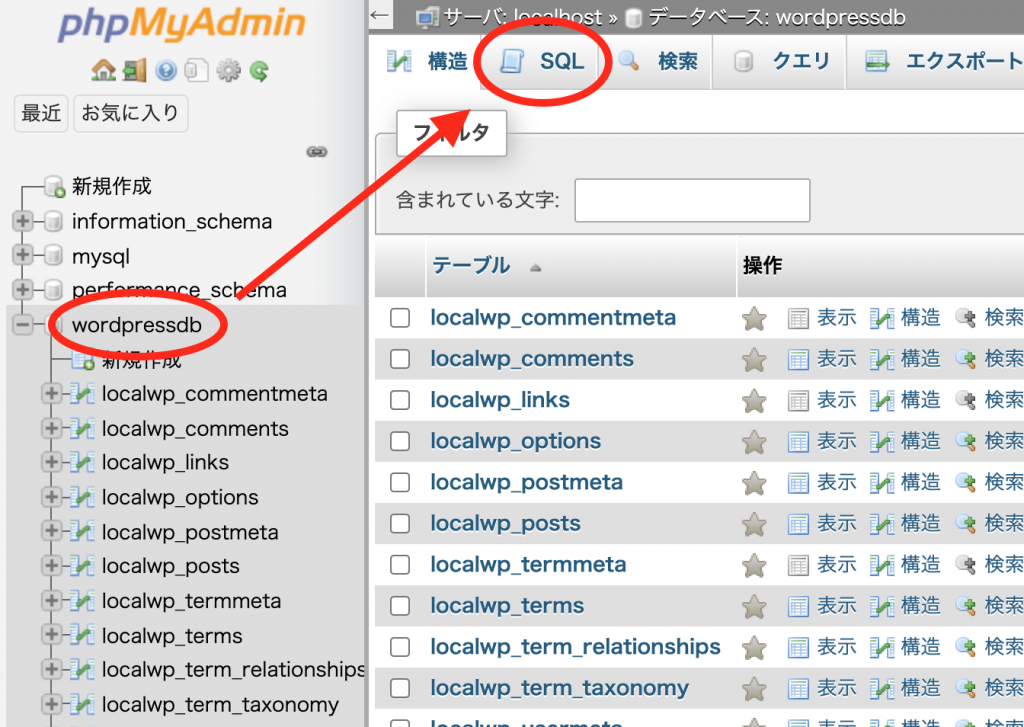Expand localwp_comments tree node
1024x727 pixels.
coord(51,428)
